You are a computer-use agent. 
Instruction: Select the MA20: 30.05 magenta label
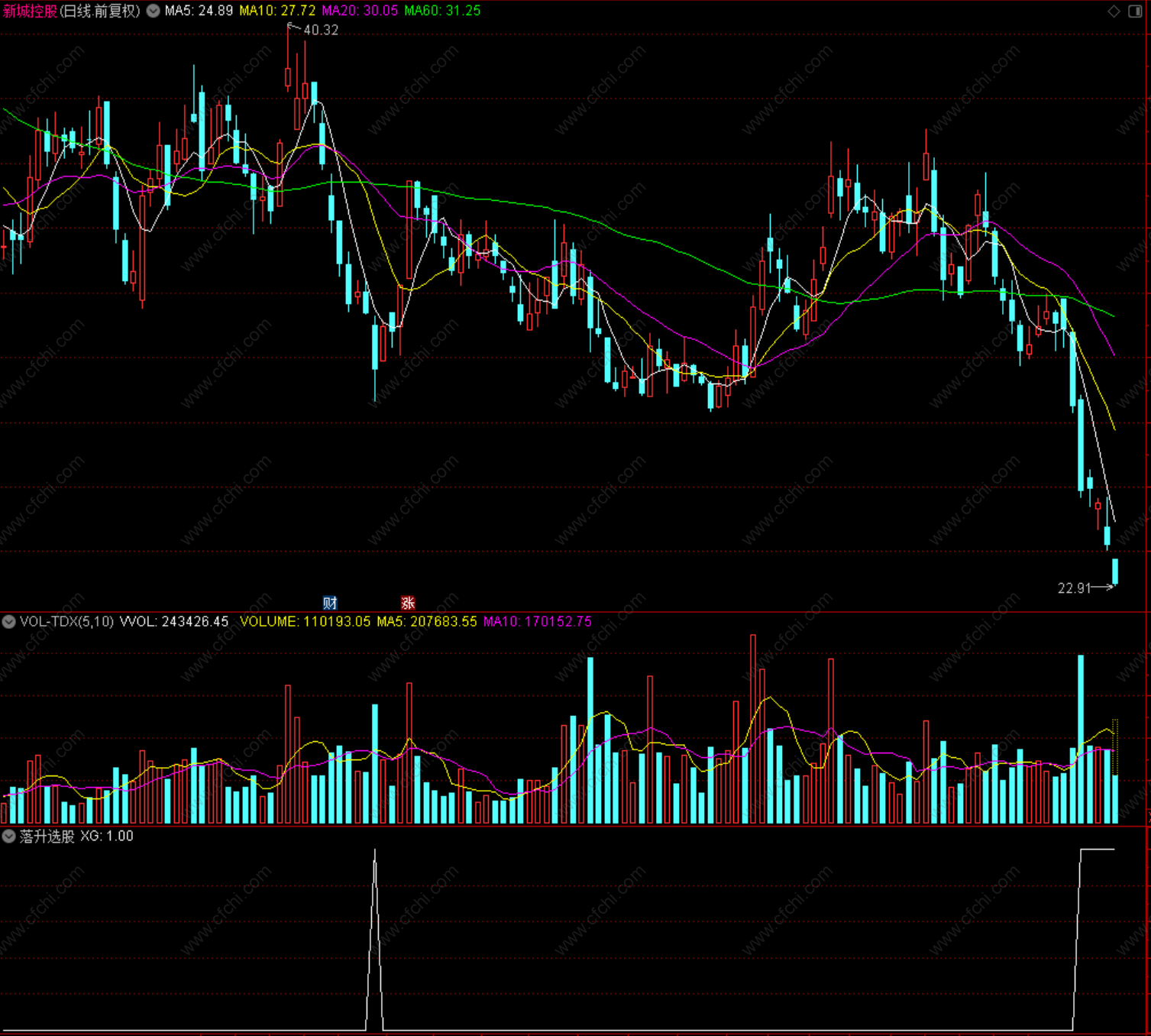pyautogui.click(x=360, y=11)
